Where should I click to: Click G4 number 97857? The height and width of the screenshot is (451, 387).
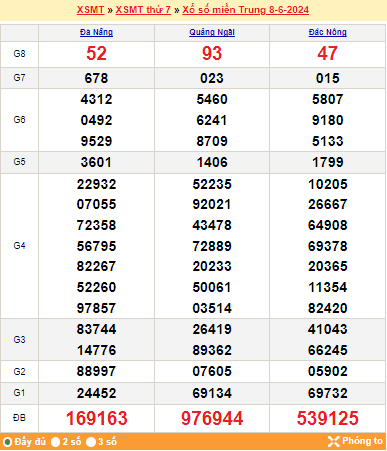[x=96, y=308]
